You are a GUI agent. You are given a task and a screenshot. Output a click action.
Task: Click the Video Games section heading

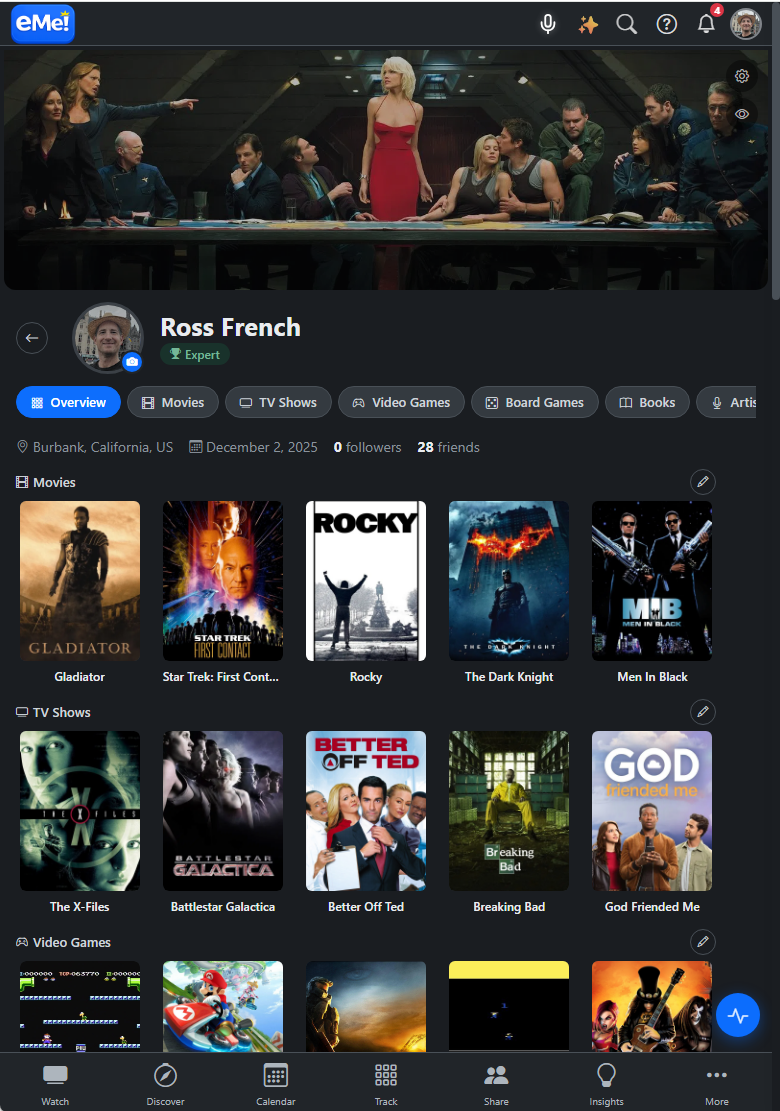coord(64,942)
